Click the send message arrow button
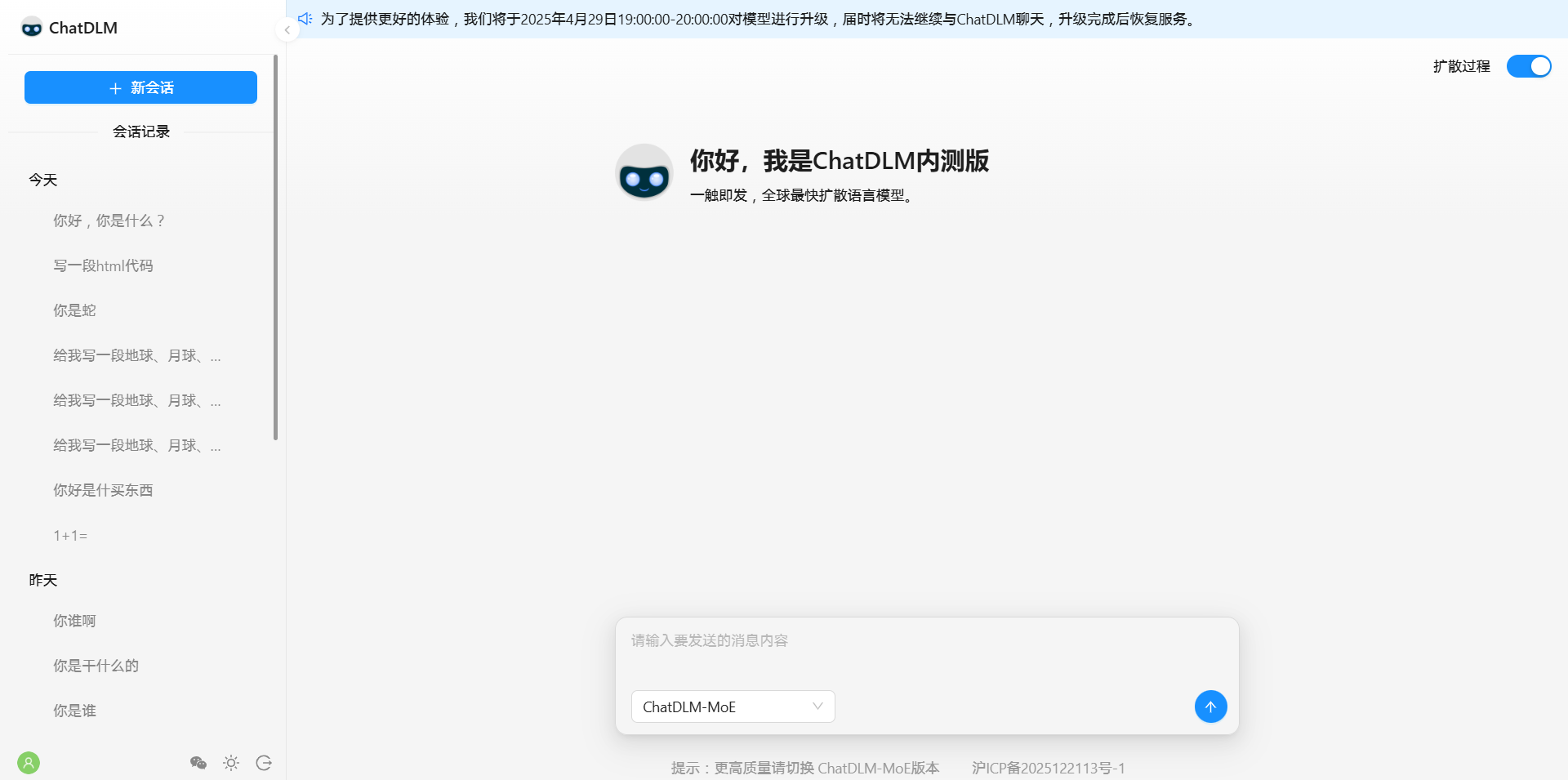 coord(1210,706)
